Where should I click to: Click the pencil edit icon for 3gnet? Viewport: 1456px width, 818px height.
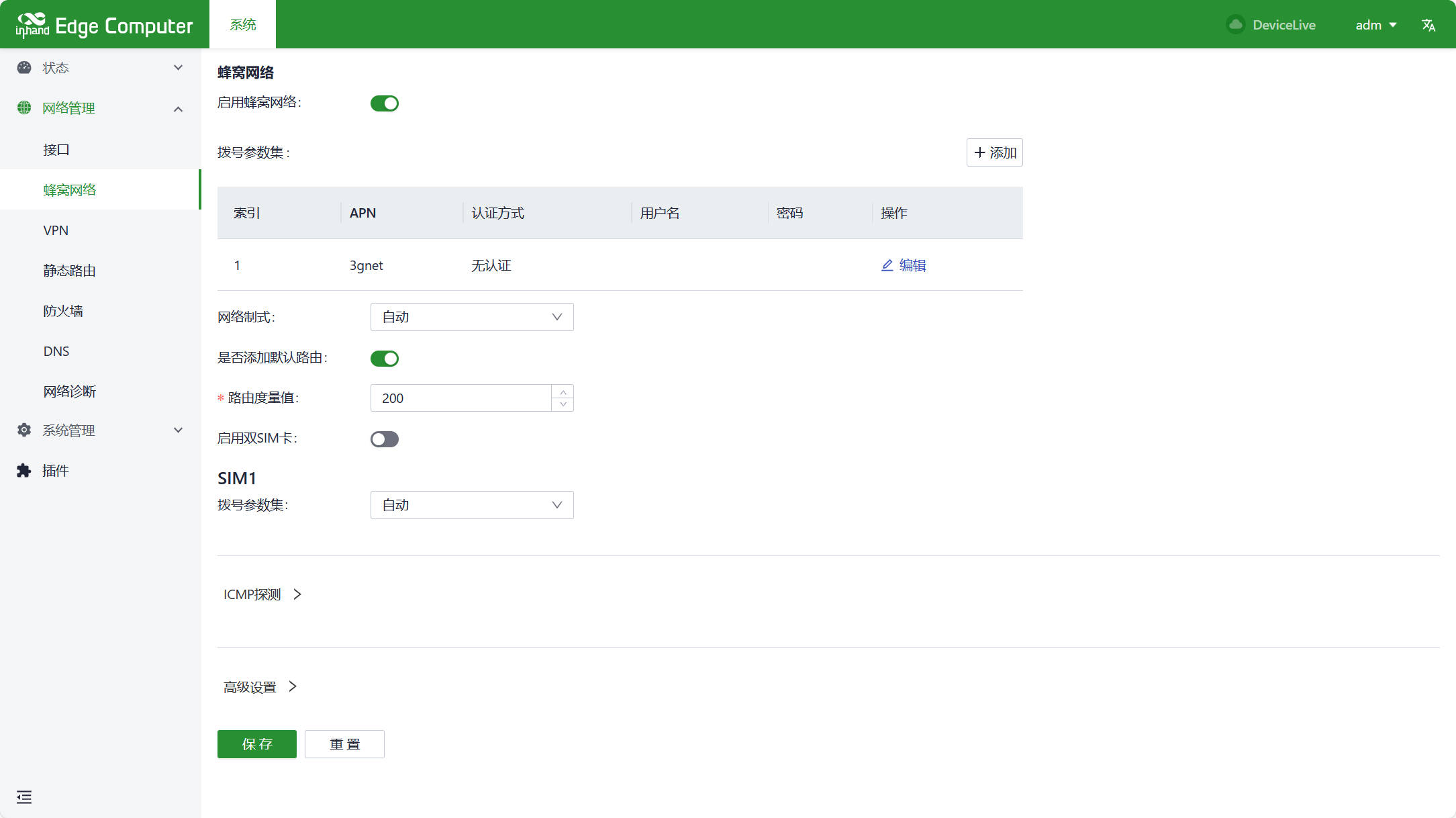887,265
